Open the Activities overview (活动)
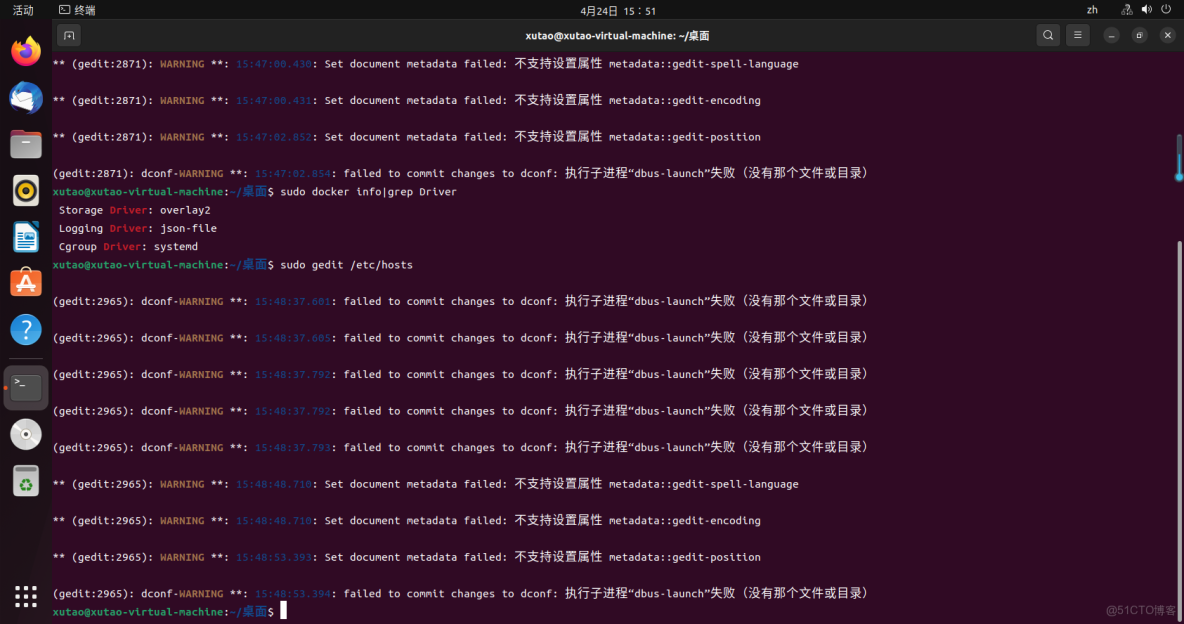This screenshot has width=1184, height=624. click(23, 10)
